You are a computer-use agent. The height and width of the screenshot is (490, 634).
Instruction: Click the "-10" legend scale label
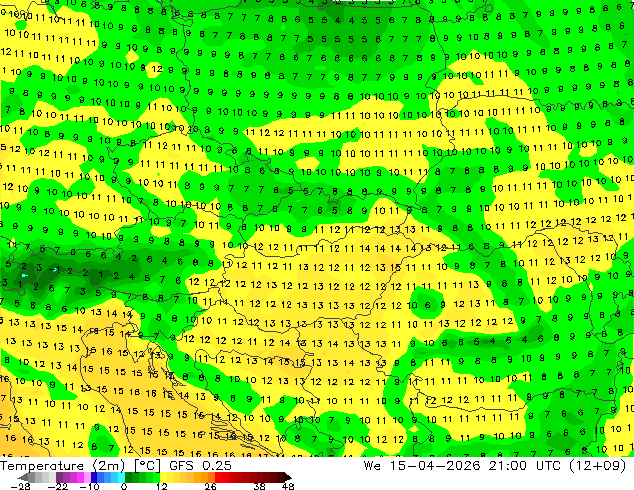point(89,486)
